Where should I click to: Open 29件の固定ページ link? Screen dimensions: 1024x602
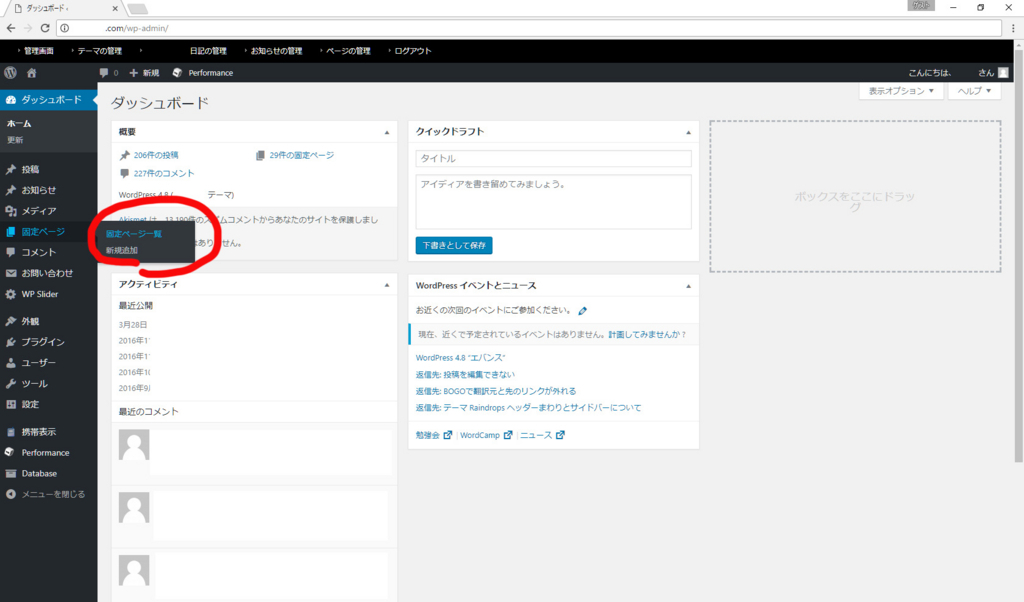pos(301,155)
